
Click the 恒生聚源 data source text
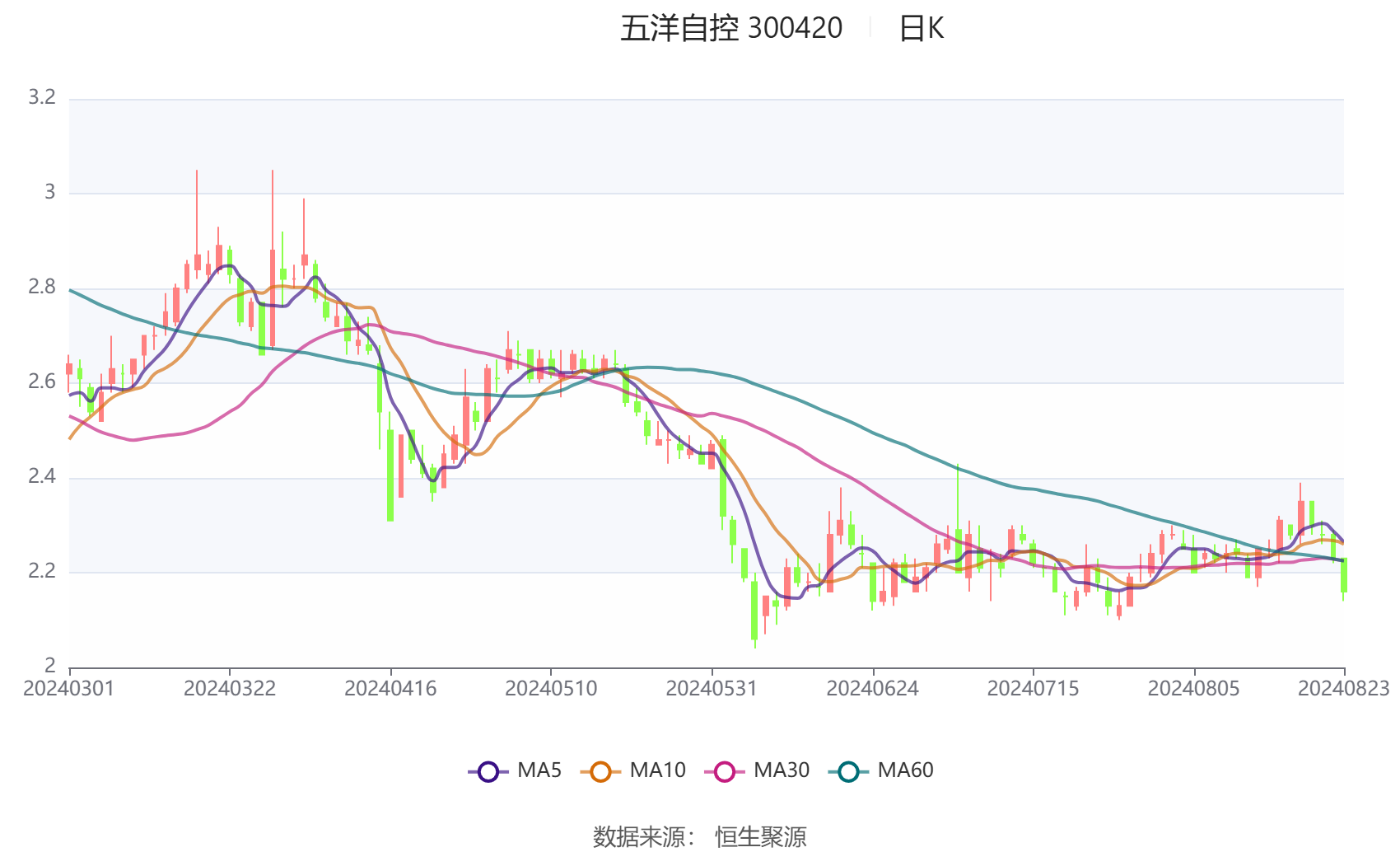760,836
